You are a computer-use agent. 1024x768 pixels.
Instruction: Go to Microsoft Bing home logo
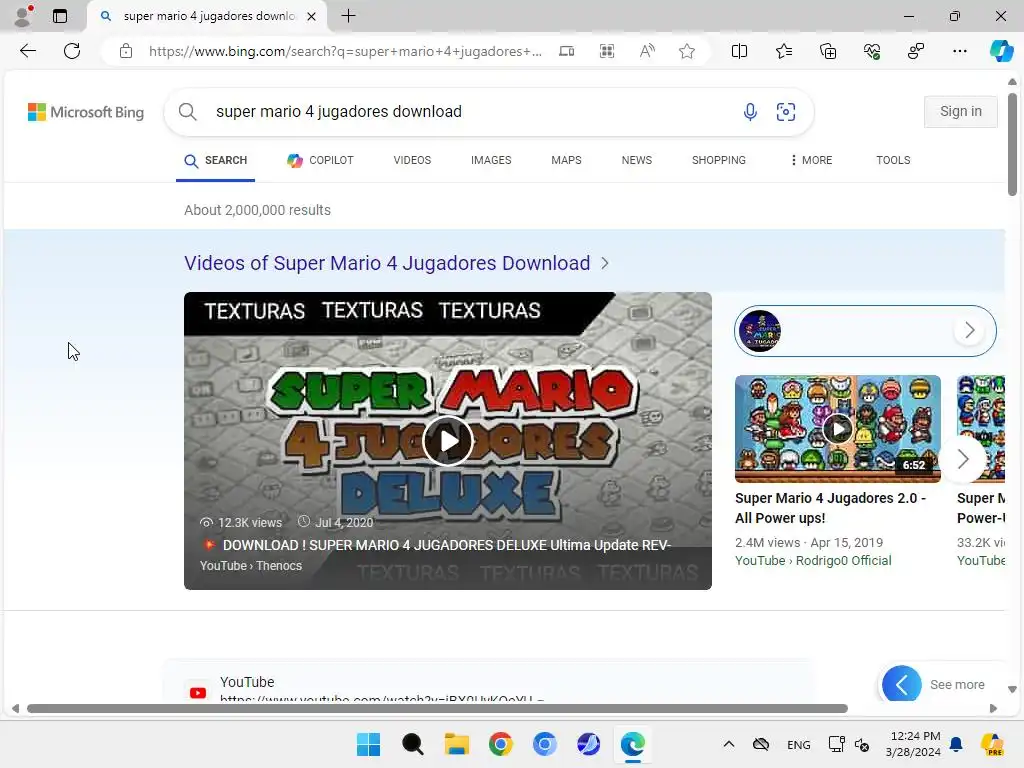[x=86, y=112]
